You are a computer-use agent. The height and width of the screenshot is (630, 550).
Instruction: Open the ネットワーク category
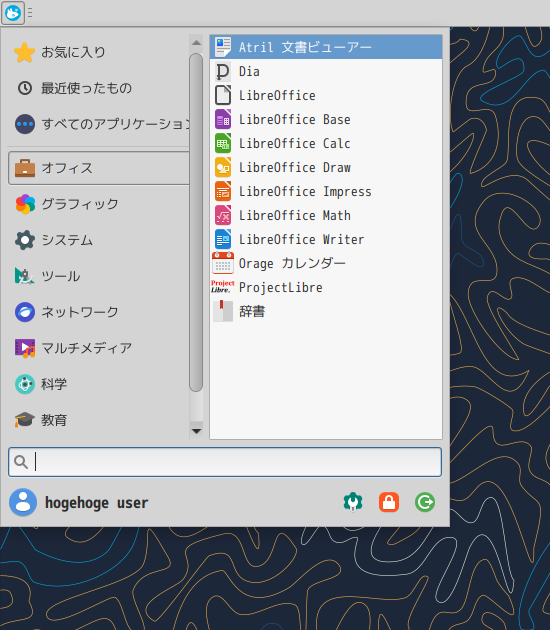(x=98, y=312)
